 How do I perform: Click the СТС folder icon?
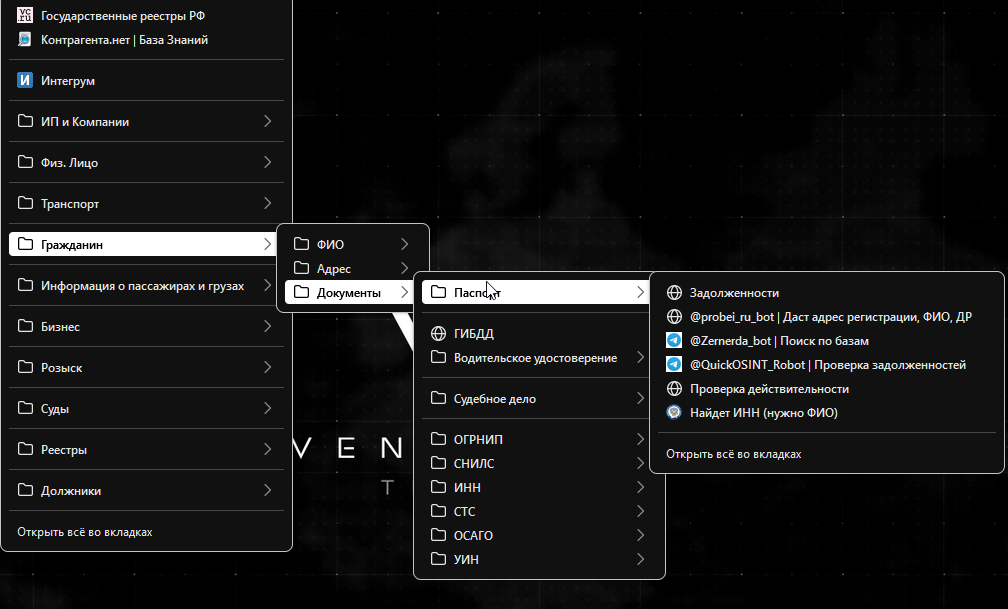pos(438,511)
